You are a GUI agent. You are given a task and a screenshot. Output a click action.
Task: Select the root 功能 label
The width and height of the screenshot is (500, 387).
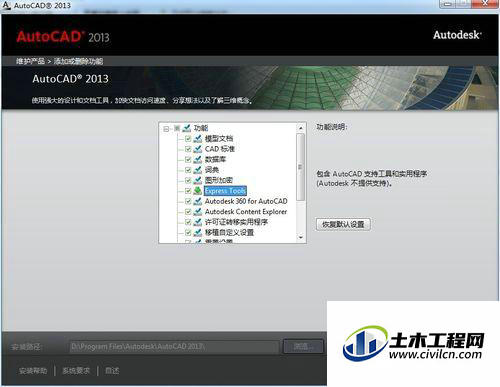coord(201,128)
